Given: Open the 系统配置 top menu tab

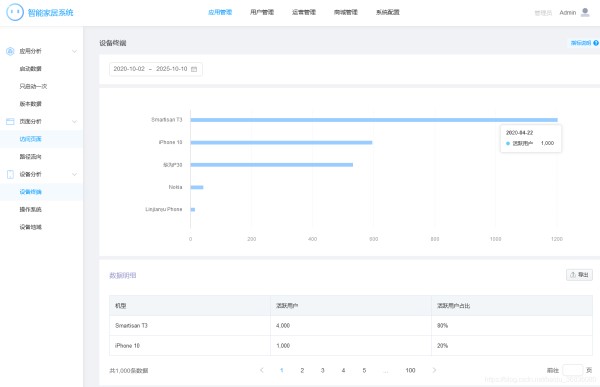Looking at the screenshot, I should pyautogui.click(x=388, y=12).
